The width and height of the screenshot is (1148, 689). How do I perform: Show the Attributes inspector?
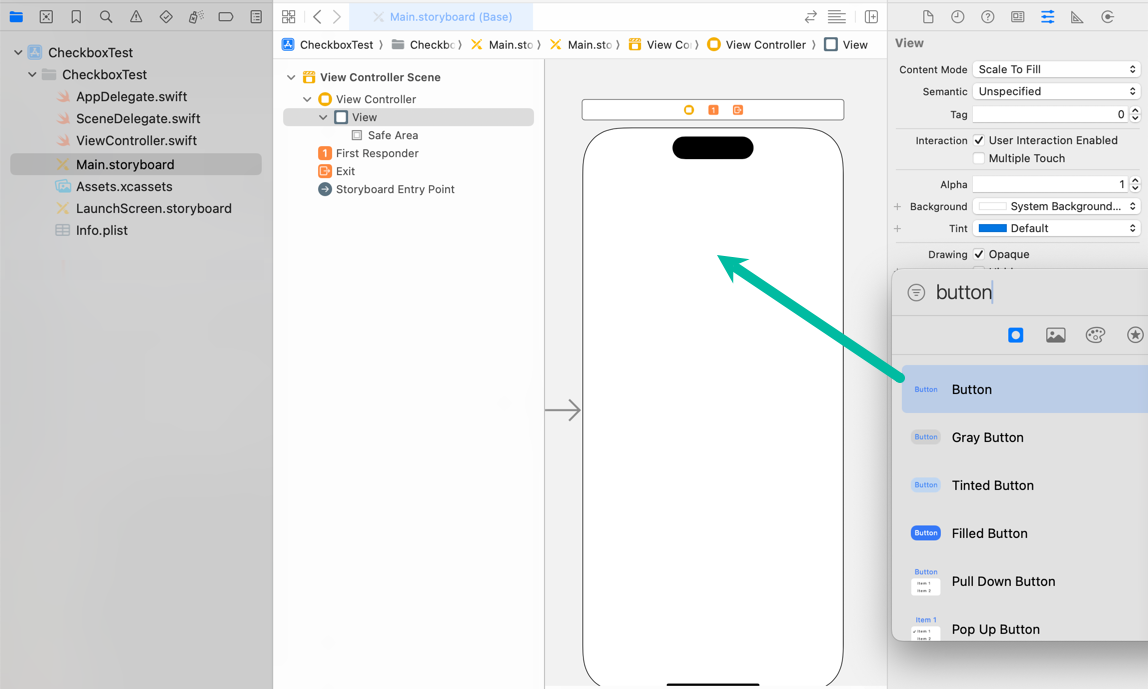[x=1047, y=17]
